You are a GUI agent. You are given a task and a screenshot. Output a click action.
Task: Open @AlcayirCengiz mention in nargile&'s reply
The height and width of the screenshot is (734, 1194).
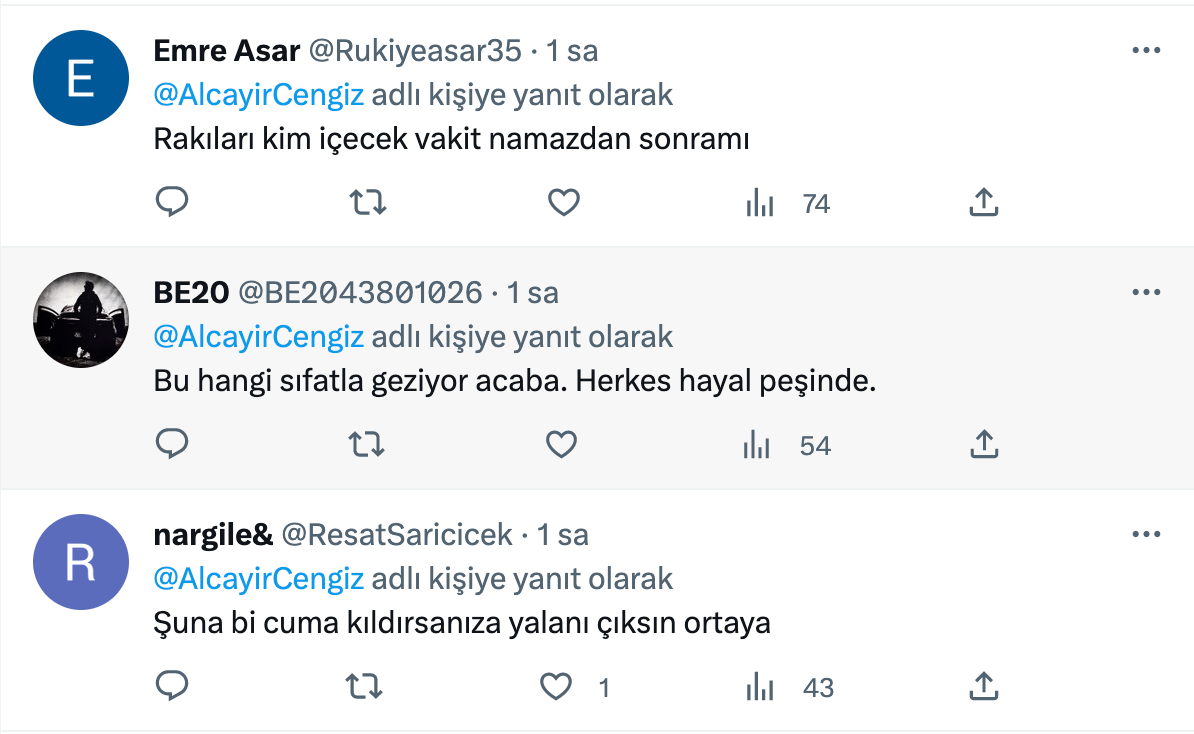point(259,579)
